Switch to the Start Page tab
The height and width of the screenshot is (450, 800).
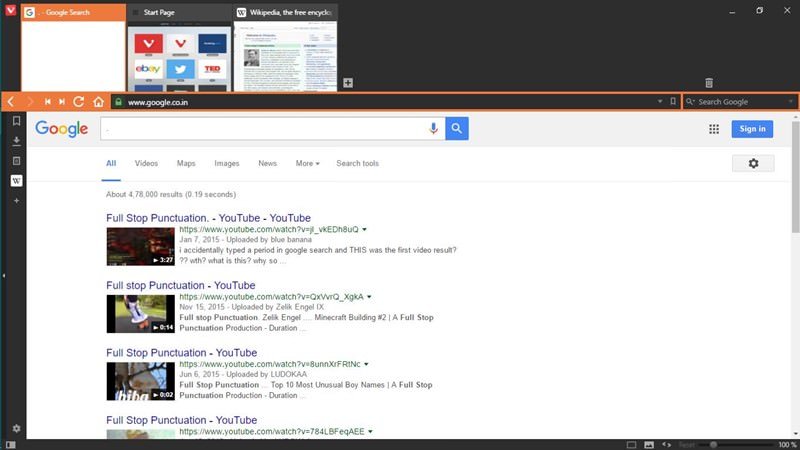[179, 12]
